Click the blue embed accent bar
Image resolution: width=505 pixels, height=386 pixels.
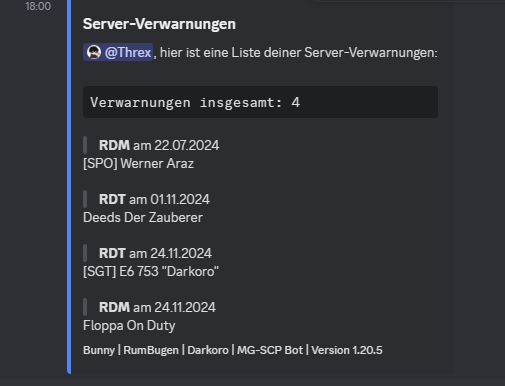point(69,187)
